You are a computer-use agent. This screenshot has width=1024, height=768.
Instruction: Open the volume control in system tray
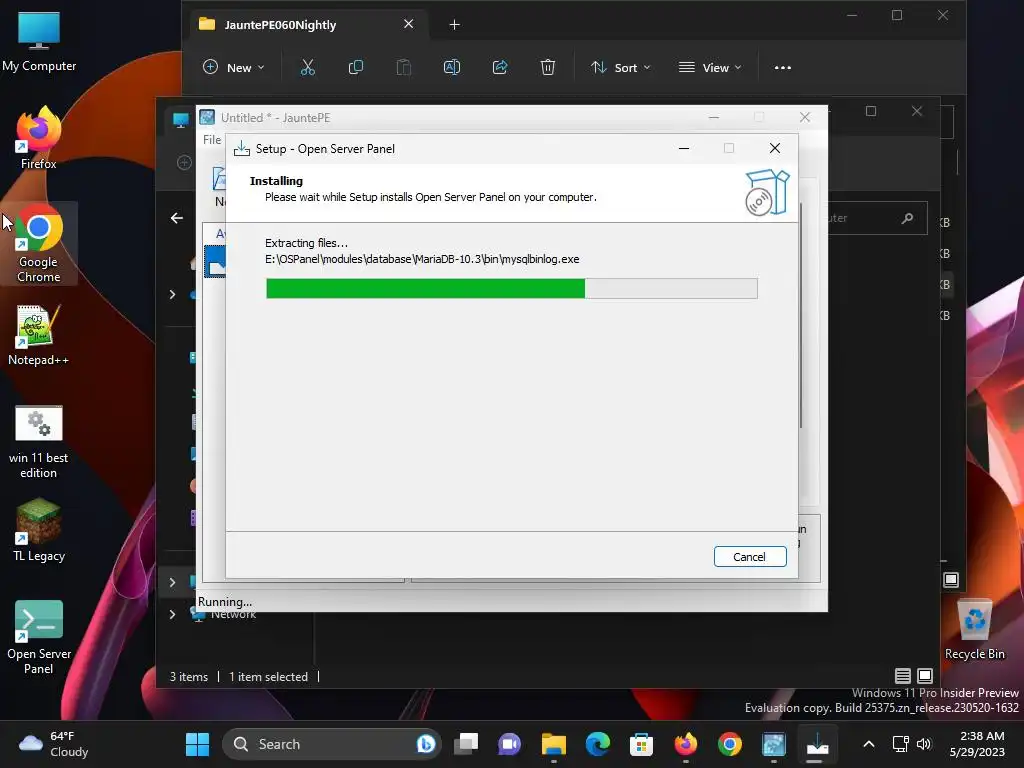923,744
